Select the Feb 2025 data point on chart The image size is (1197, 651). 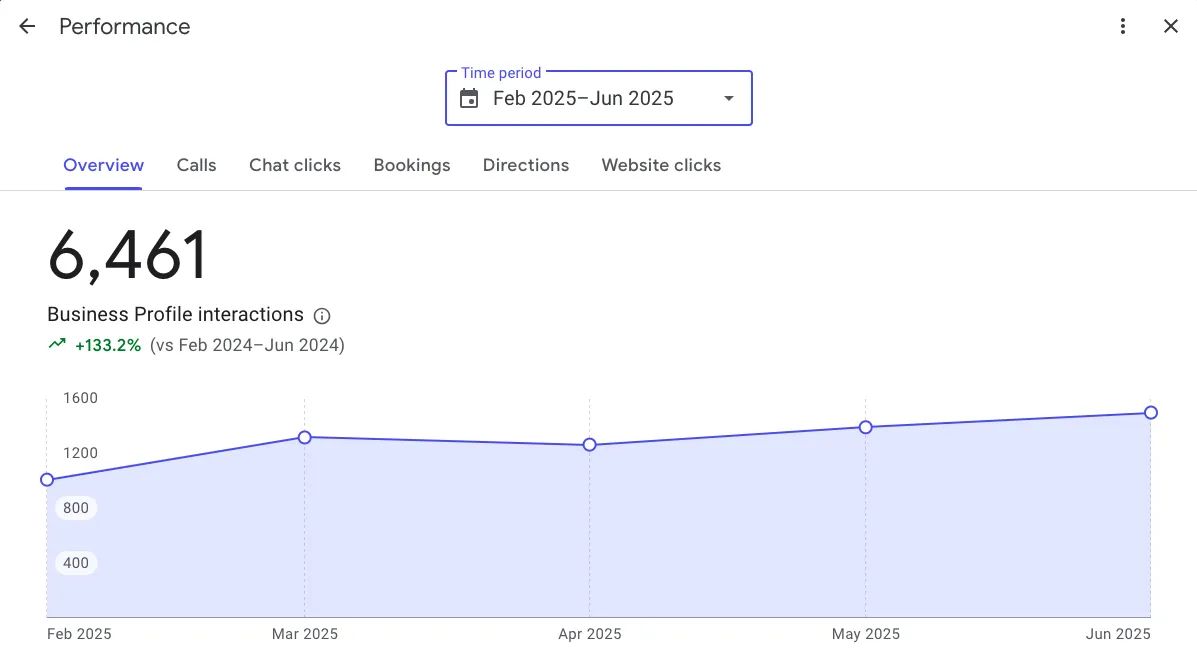click(47, 480)
